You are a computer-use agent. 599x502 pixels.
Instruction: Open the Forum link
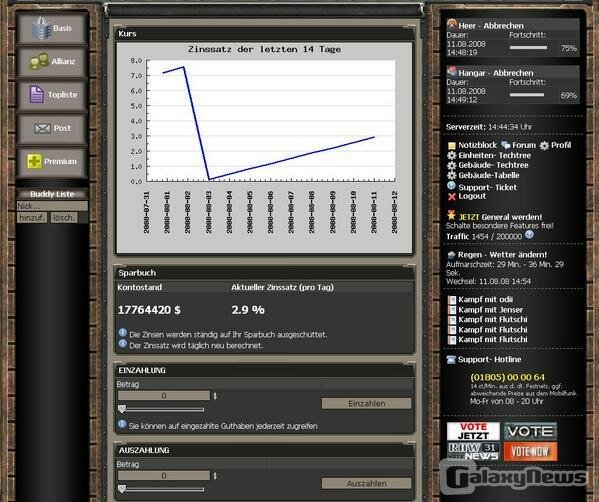click(524, 145)
